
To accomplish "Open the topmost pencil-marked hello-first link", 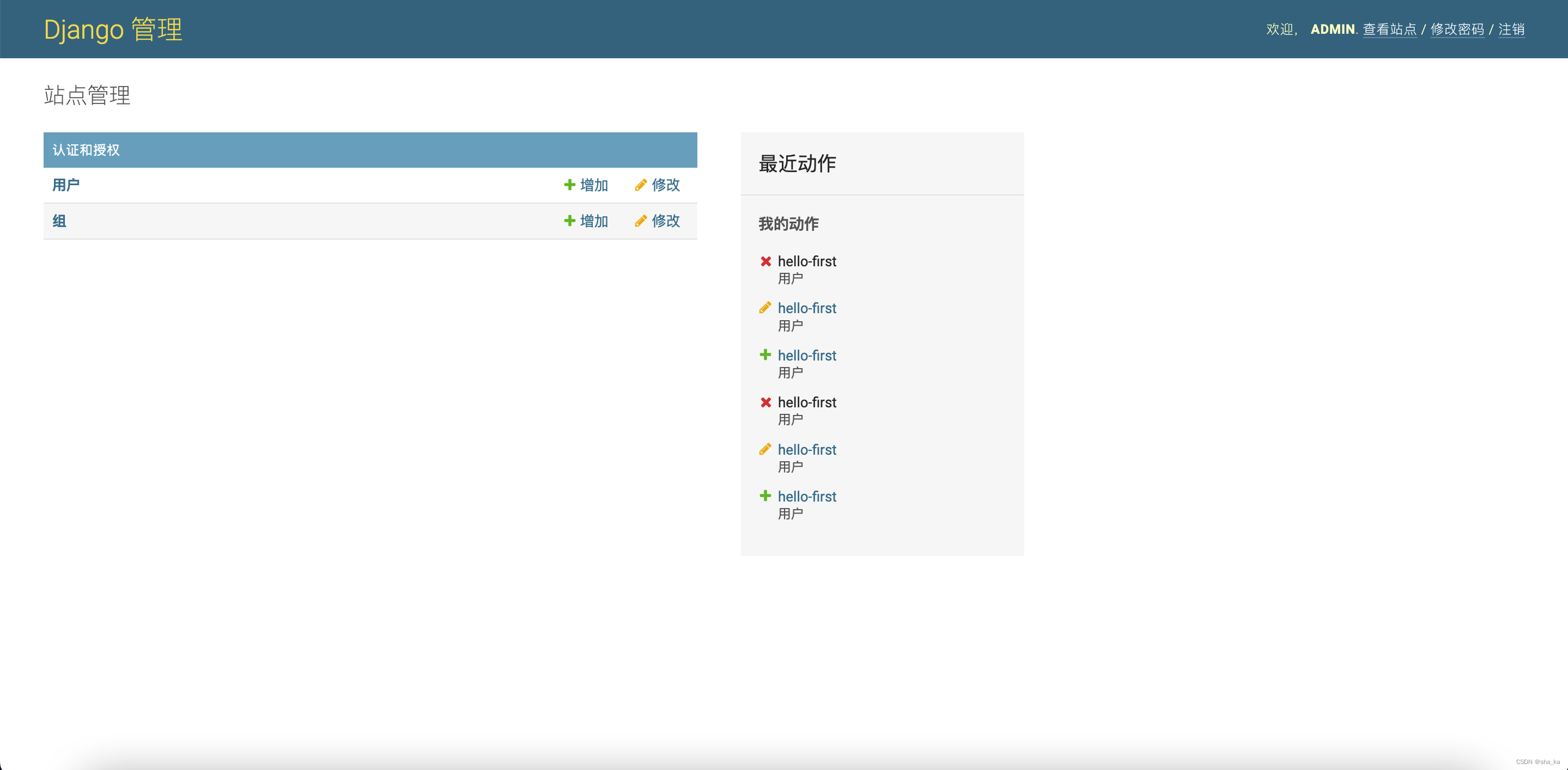I will (x=806, y=308).
